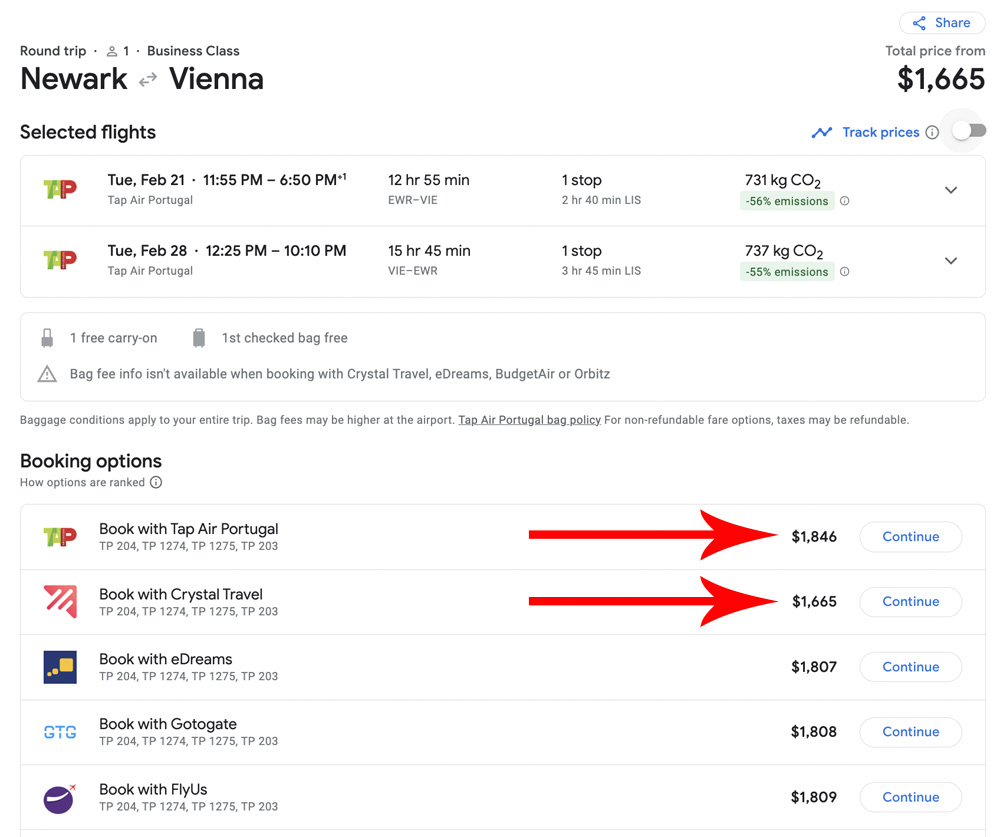Expand the Tue, Feb 28 flight details
The height and width of the screenshot is (837, 1000).
[x=951, y=260]
